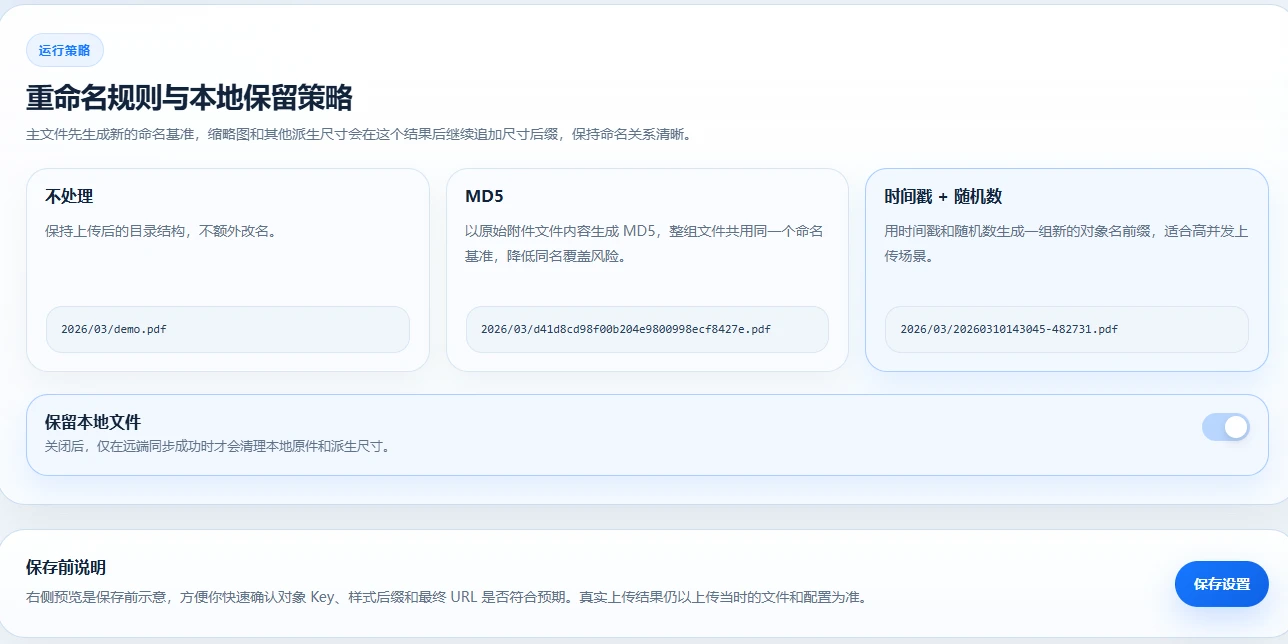The image size is (1288, 644).
Task: Click the 不处理 description about directory structure
Action: tap(161, 231)
